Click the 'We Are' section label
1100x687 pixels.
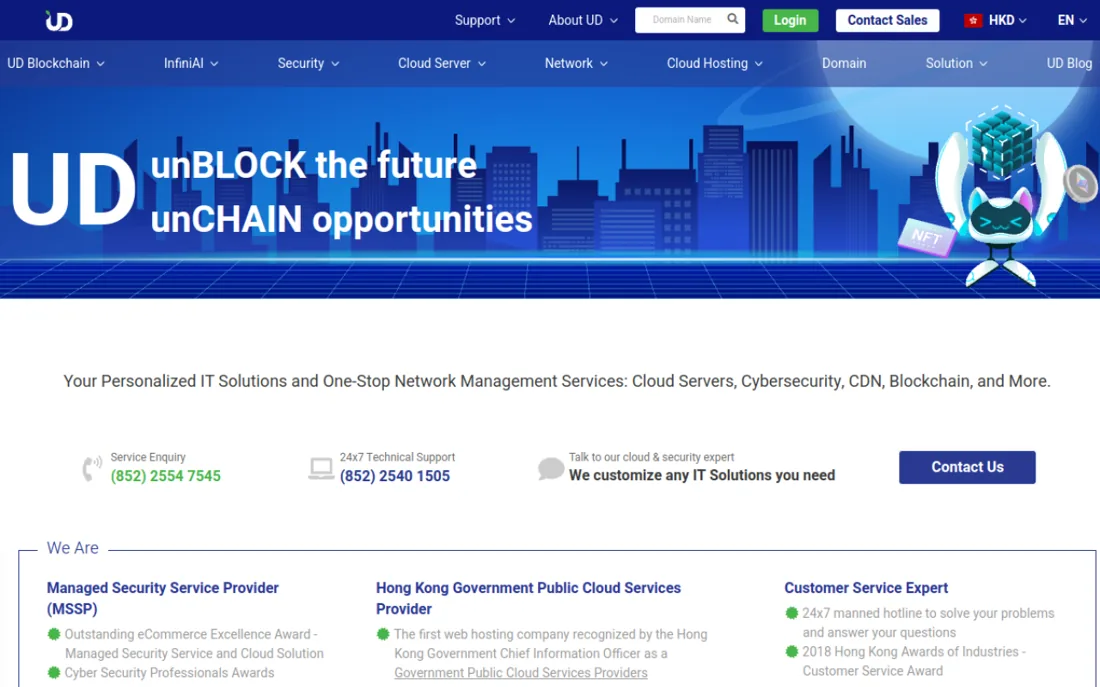point(72,548)
